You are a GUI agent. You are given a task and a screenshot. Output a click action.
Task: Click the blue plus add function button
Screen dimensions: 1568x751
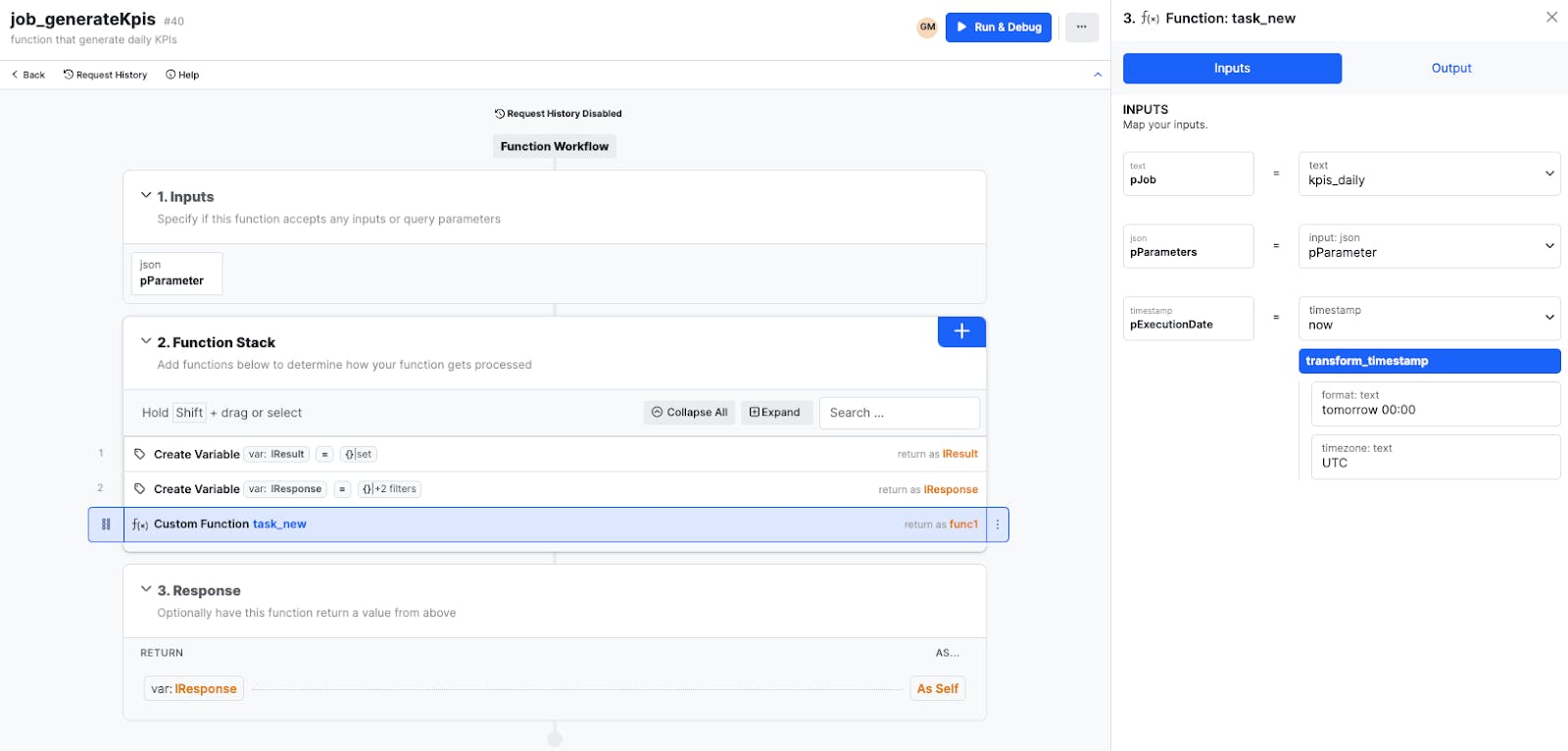[961, 331]
